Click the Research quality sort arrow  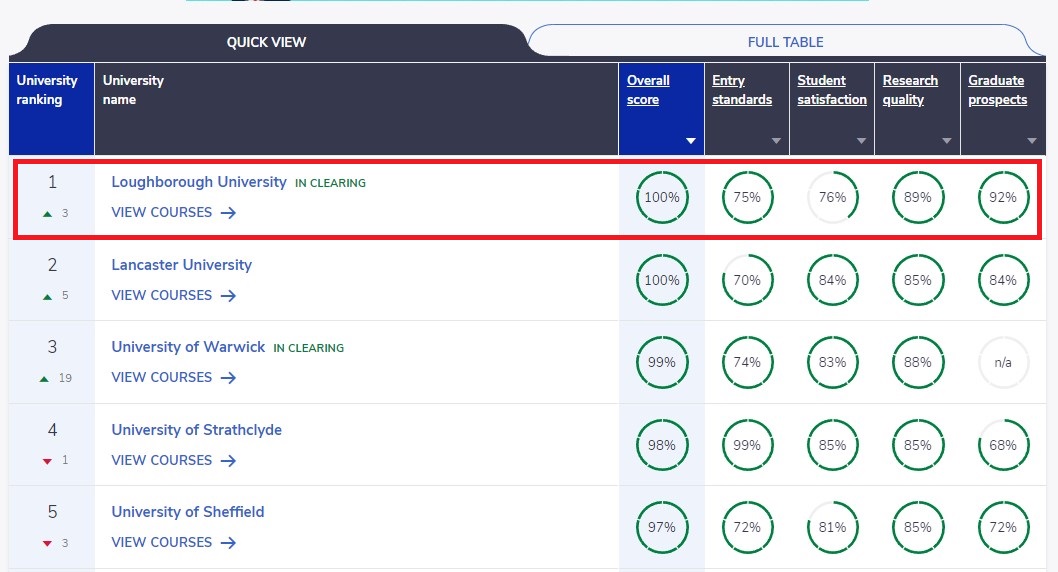[947, 141]
